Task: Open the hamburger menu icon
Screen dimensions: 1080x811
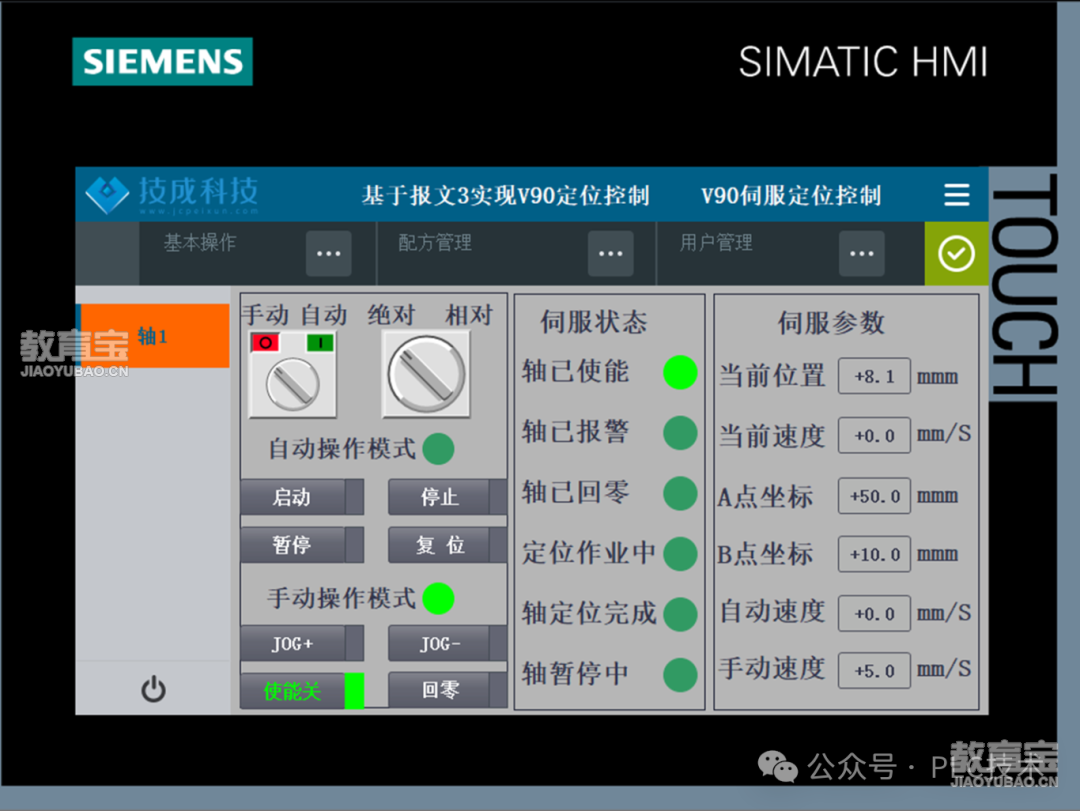Action: (x=956, y=195)
